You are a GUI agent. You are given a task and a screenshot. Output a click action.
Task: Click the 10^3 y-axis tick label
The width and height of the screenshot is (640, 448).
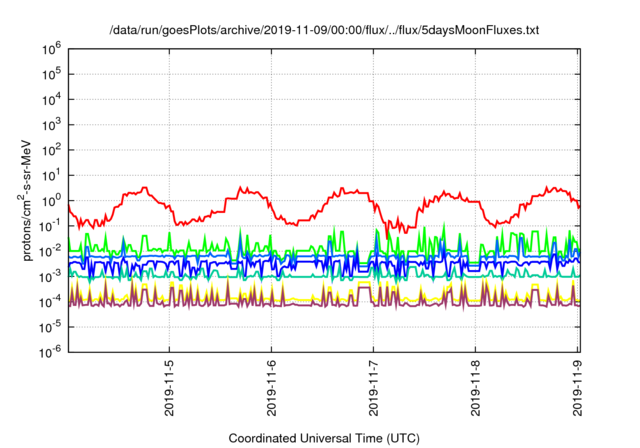pos(51,124)
